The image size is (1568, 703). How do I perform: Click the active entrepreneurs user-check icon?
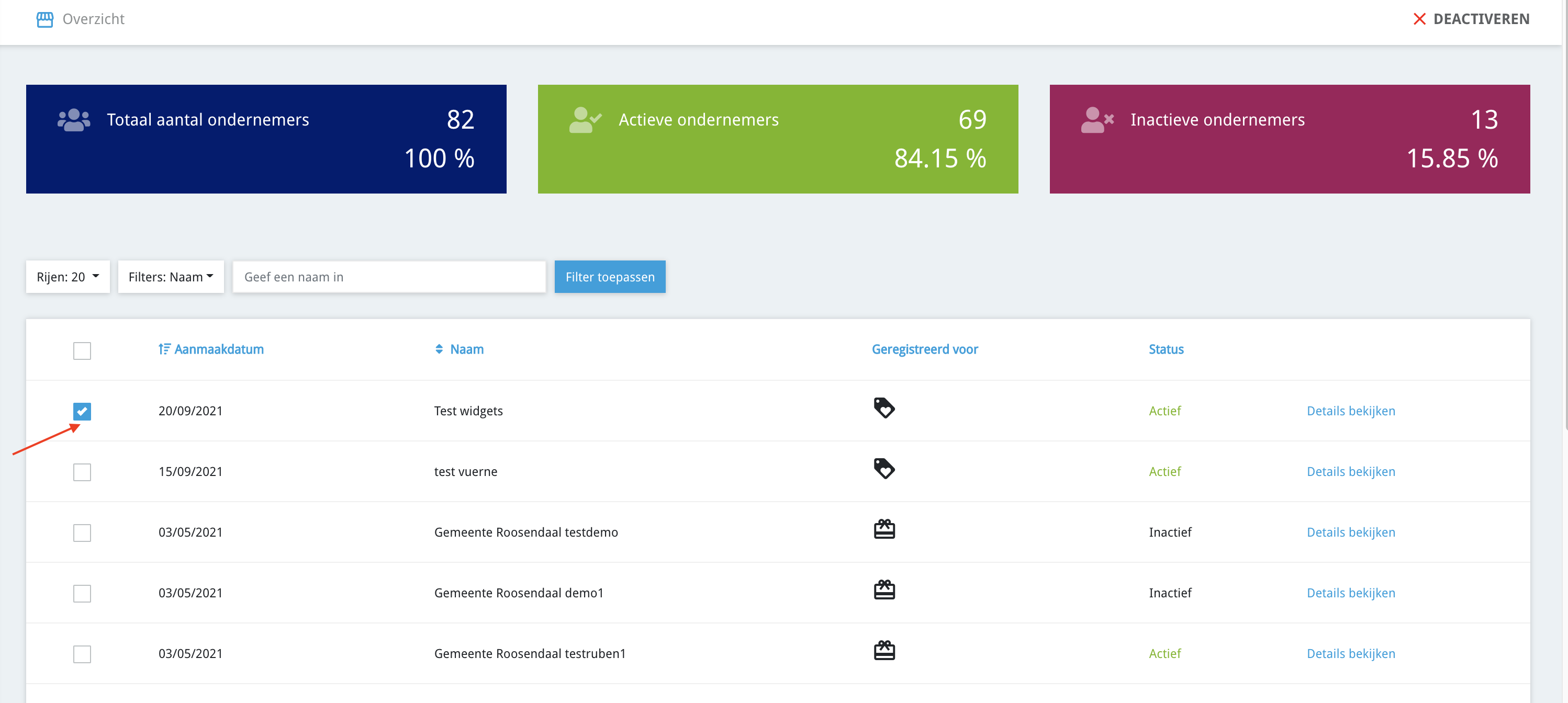585,120
